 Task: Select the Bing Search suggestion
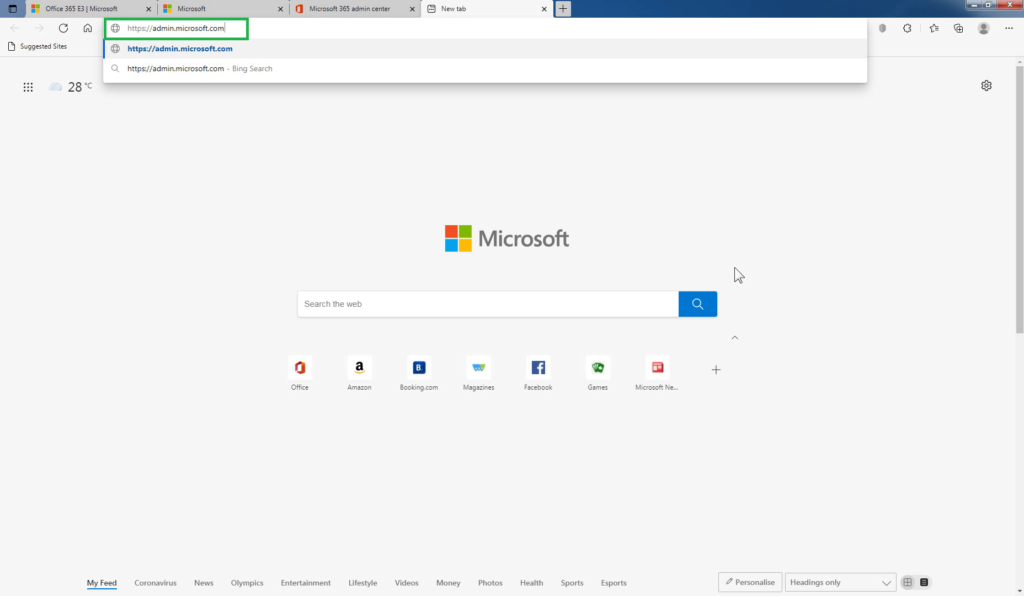(485, 69)
